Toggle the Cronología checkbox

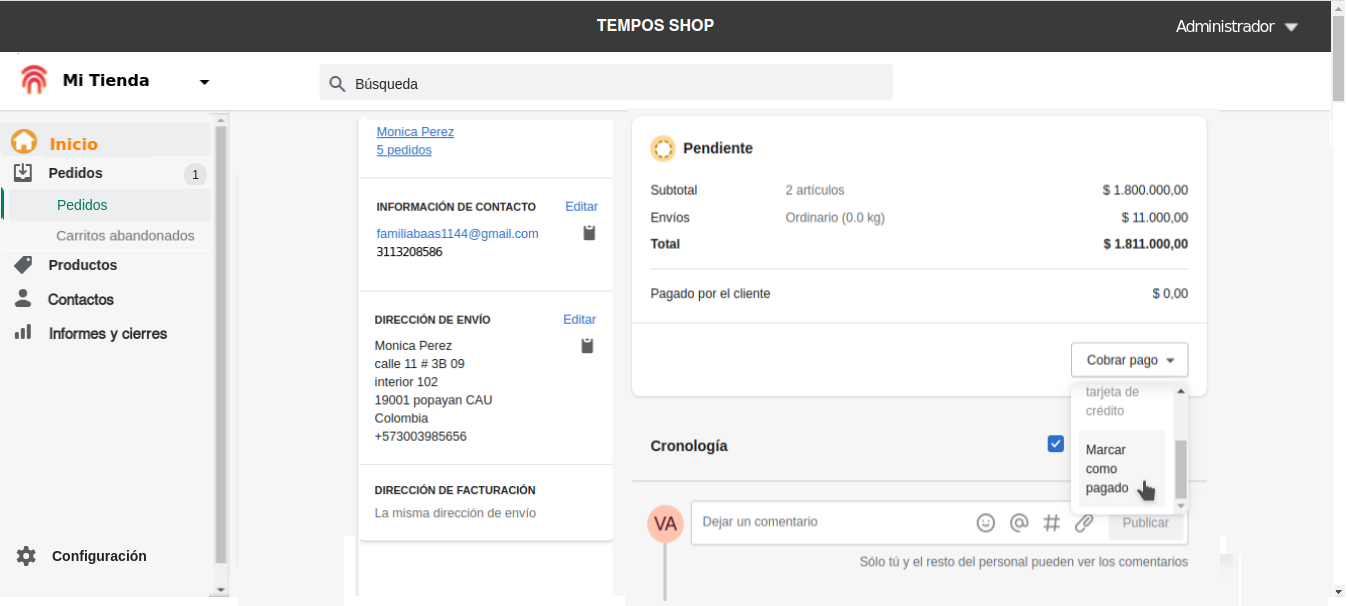(1055, 443)
